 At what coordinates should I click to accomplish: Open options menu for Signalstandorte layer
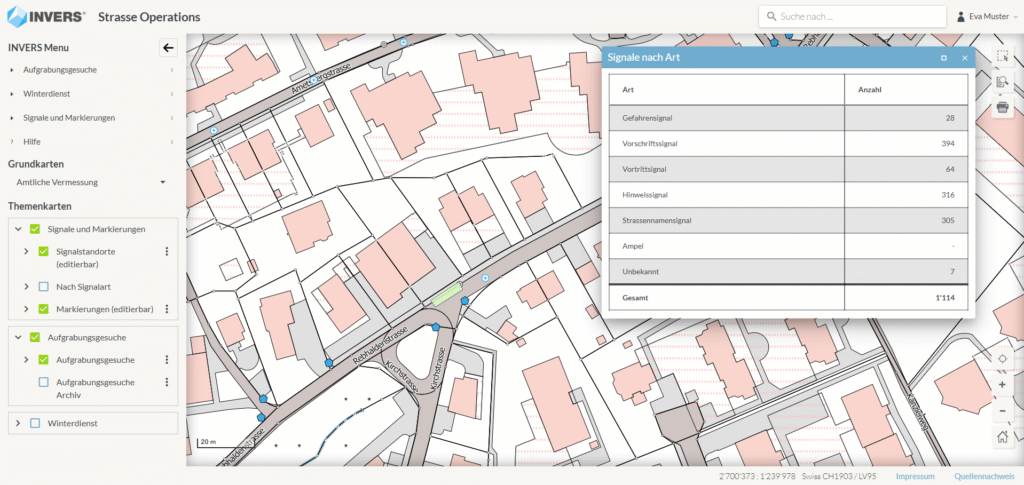(x=167, y=252)
